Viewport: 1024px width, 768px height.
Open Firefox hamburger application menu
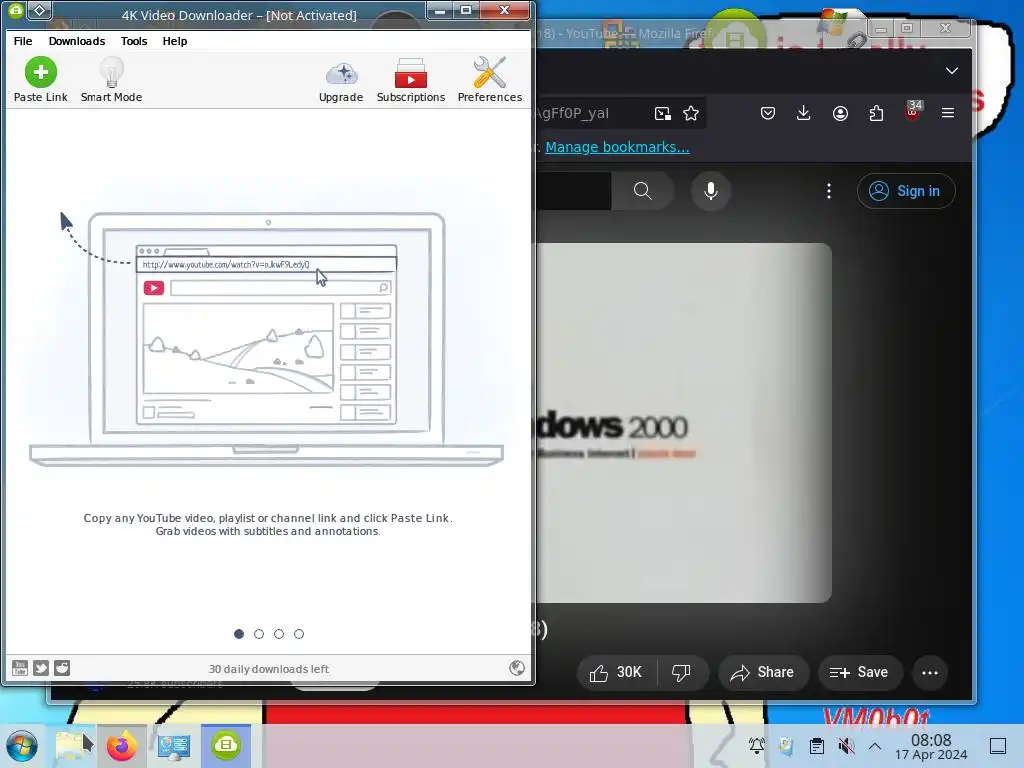click(948, 113)
